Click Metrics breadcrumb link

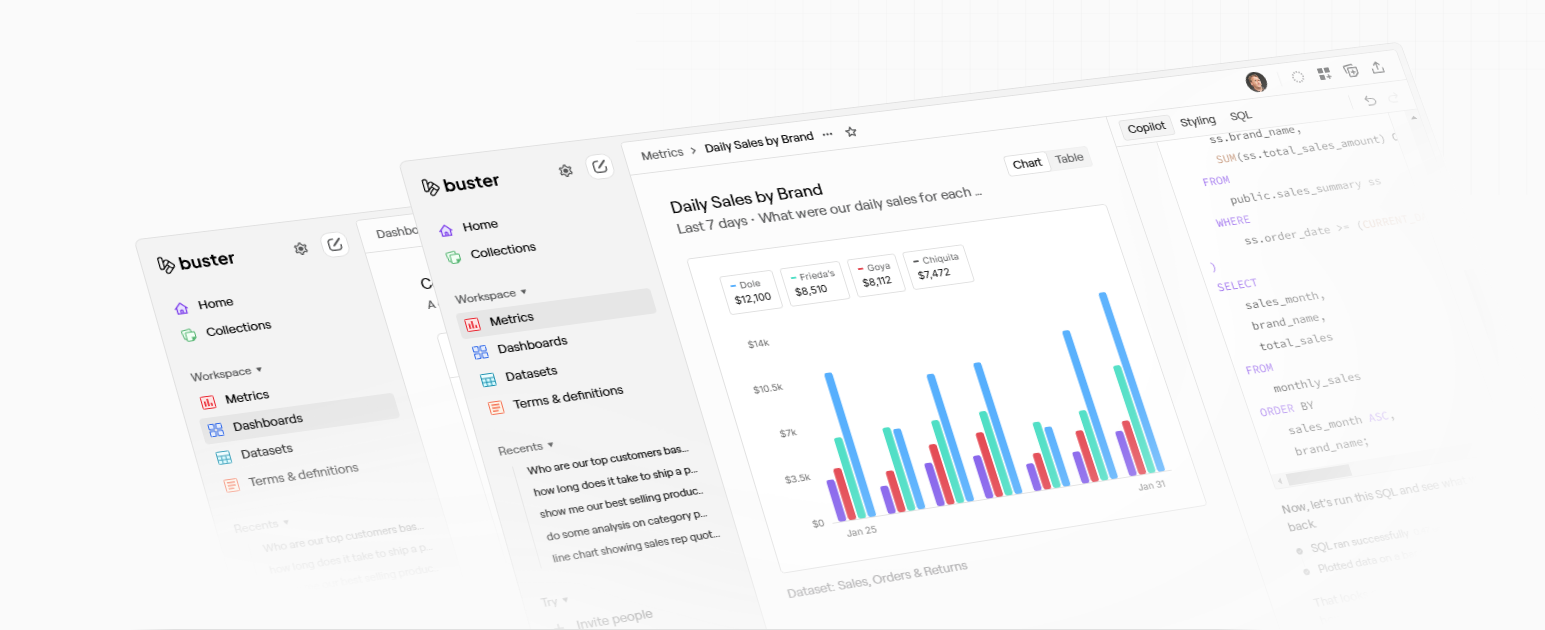click(662, 154)
